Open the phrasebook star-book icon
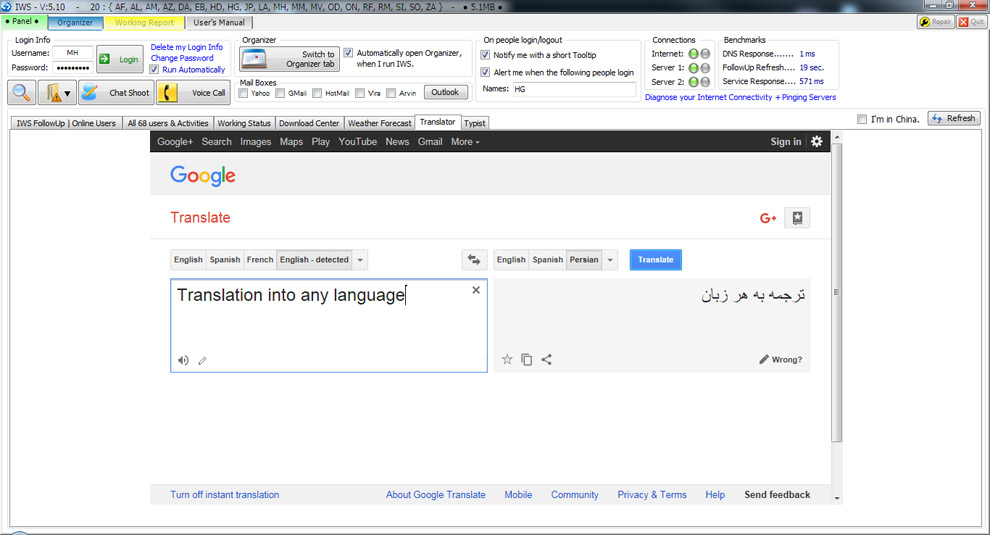990x535 pixels. 797,218
